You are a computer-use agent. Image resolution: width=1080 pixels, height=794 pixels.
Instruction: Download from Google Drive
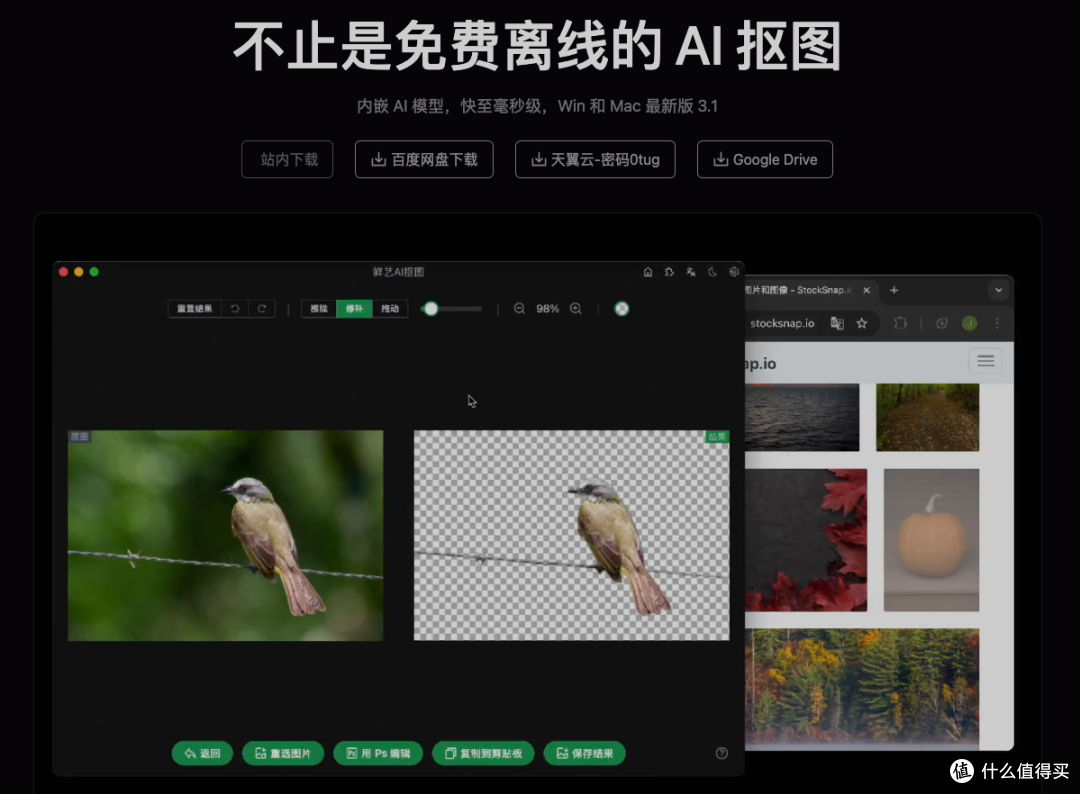[x=765, y=159]
